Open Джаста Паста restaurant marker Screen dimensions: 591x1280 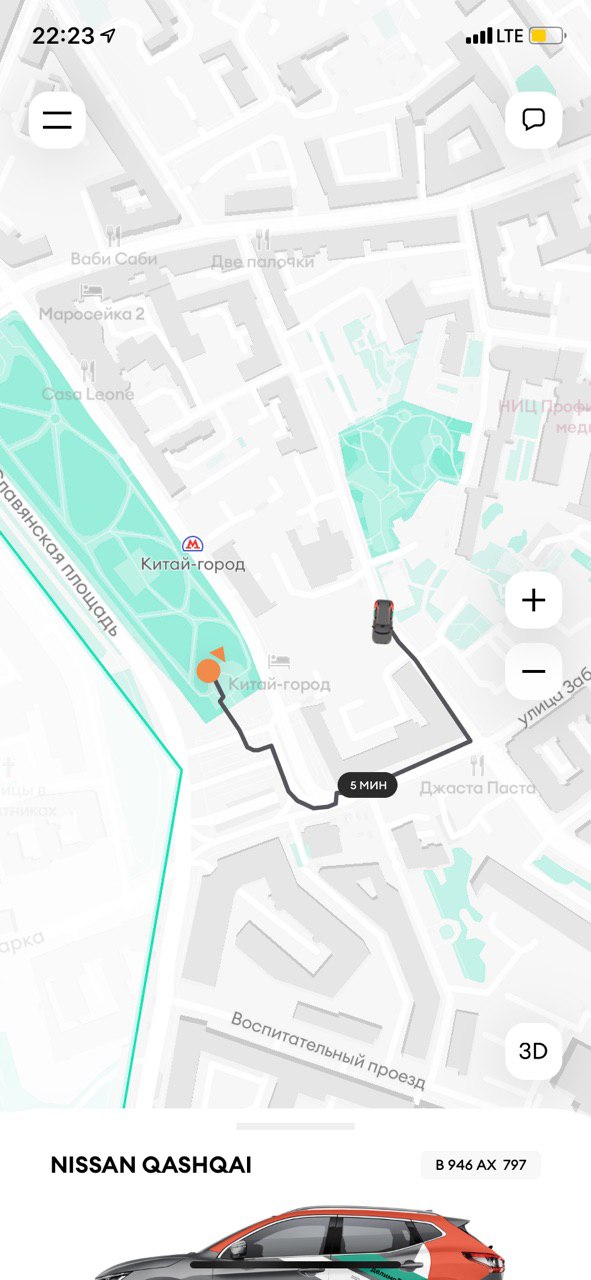[478, 765]
